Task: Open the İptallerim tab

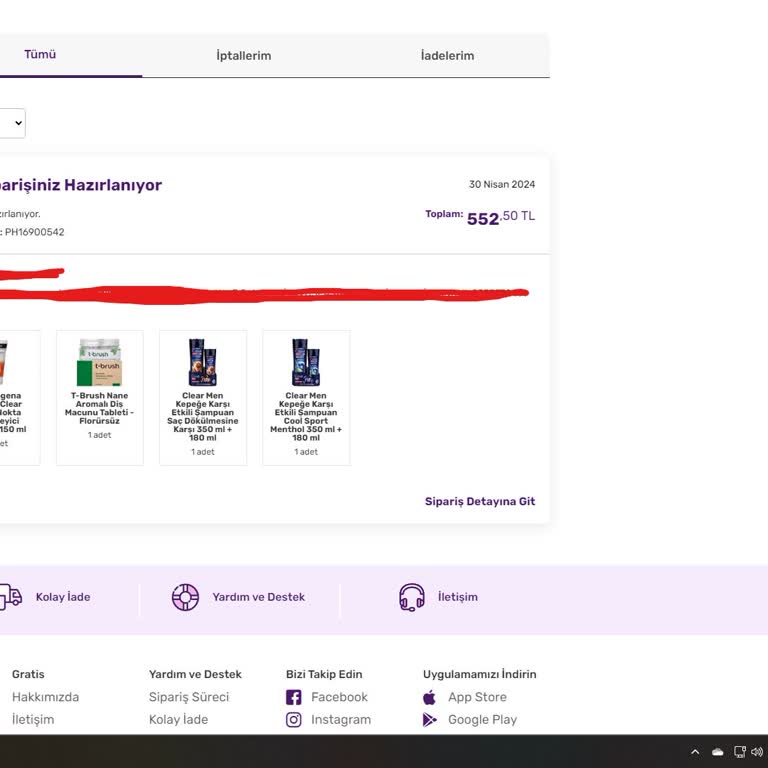Action: pos(243,55)
